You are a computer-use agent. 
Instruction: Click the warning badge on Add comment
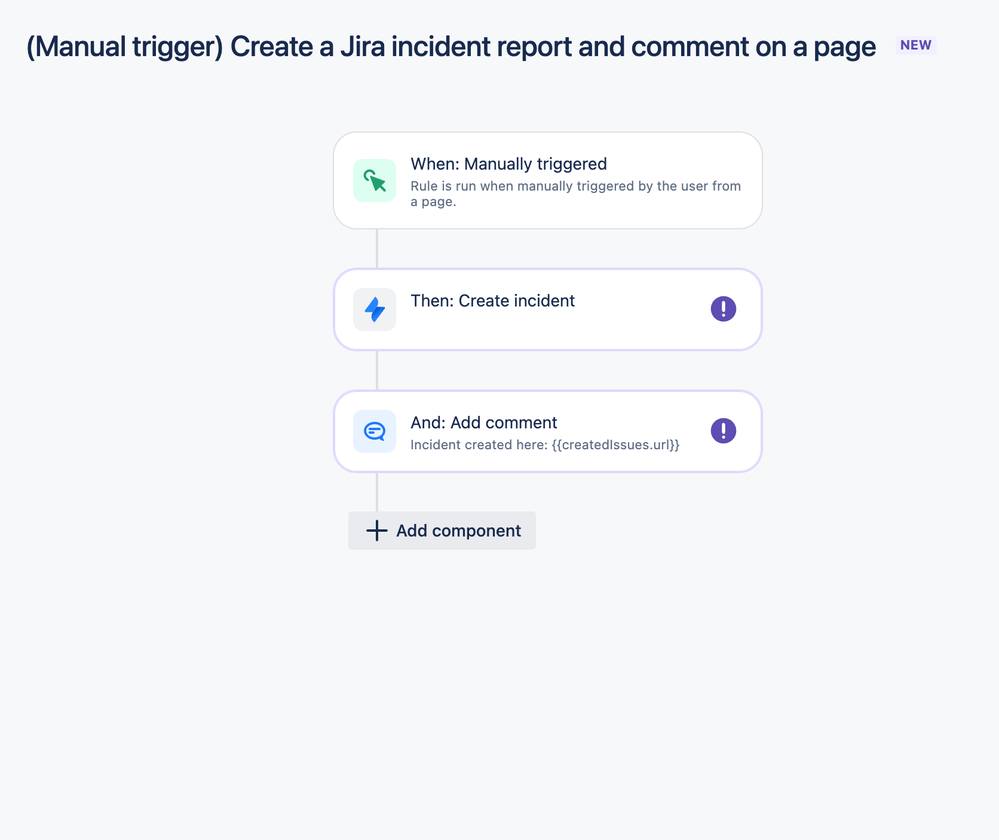pos(723,431)
